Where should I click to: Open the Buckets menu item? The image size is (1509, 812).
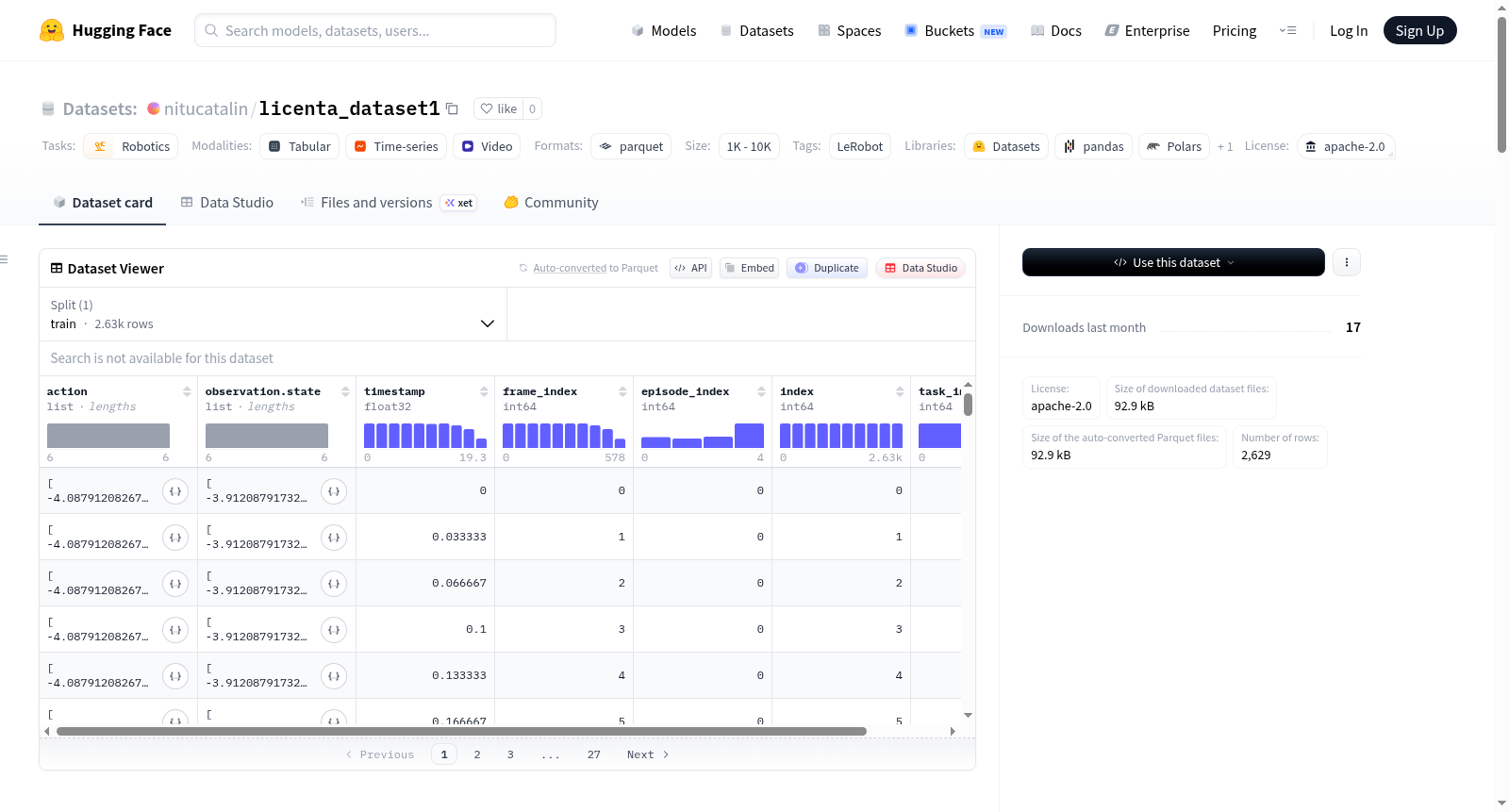click(x=955, y=31)
